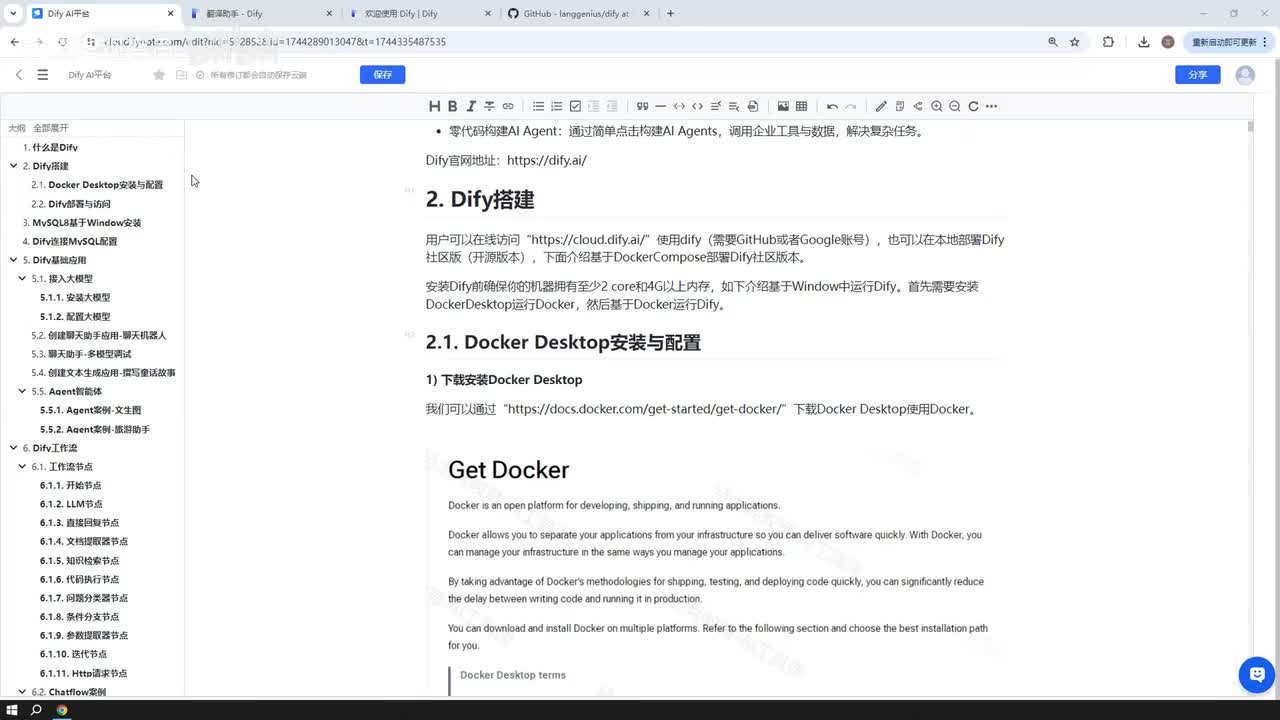Click the 2. Dify搭建 document heading

(x=480, y=199)
